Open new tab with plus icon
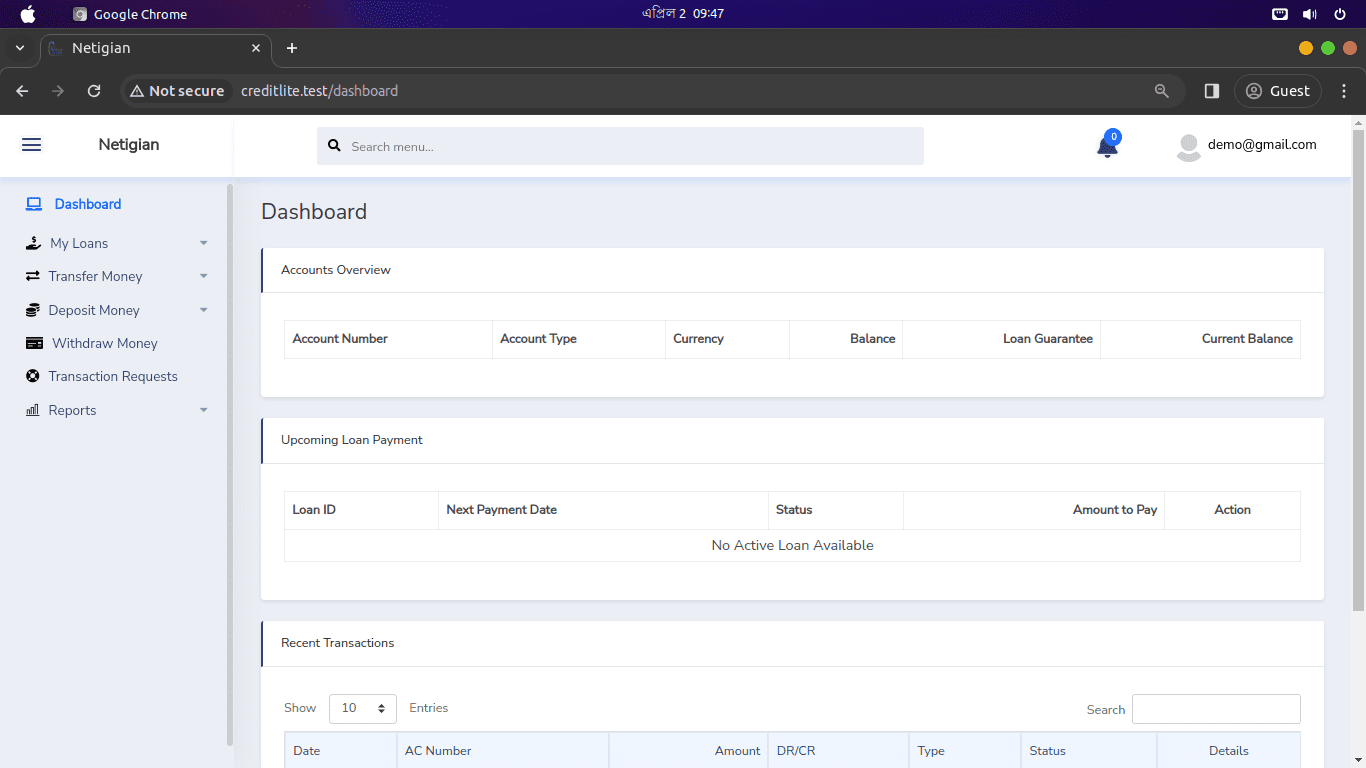 [x=292, y=48]
